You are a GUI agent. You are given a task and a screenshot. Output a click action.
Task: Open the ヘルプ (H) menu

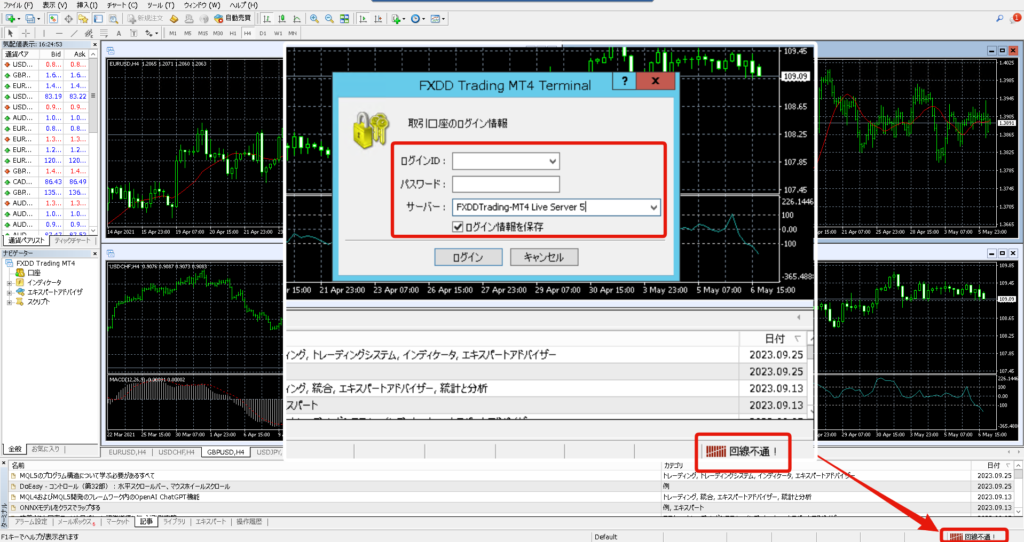[x=244, y=5]
